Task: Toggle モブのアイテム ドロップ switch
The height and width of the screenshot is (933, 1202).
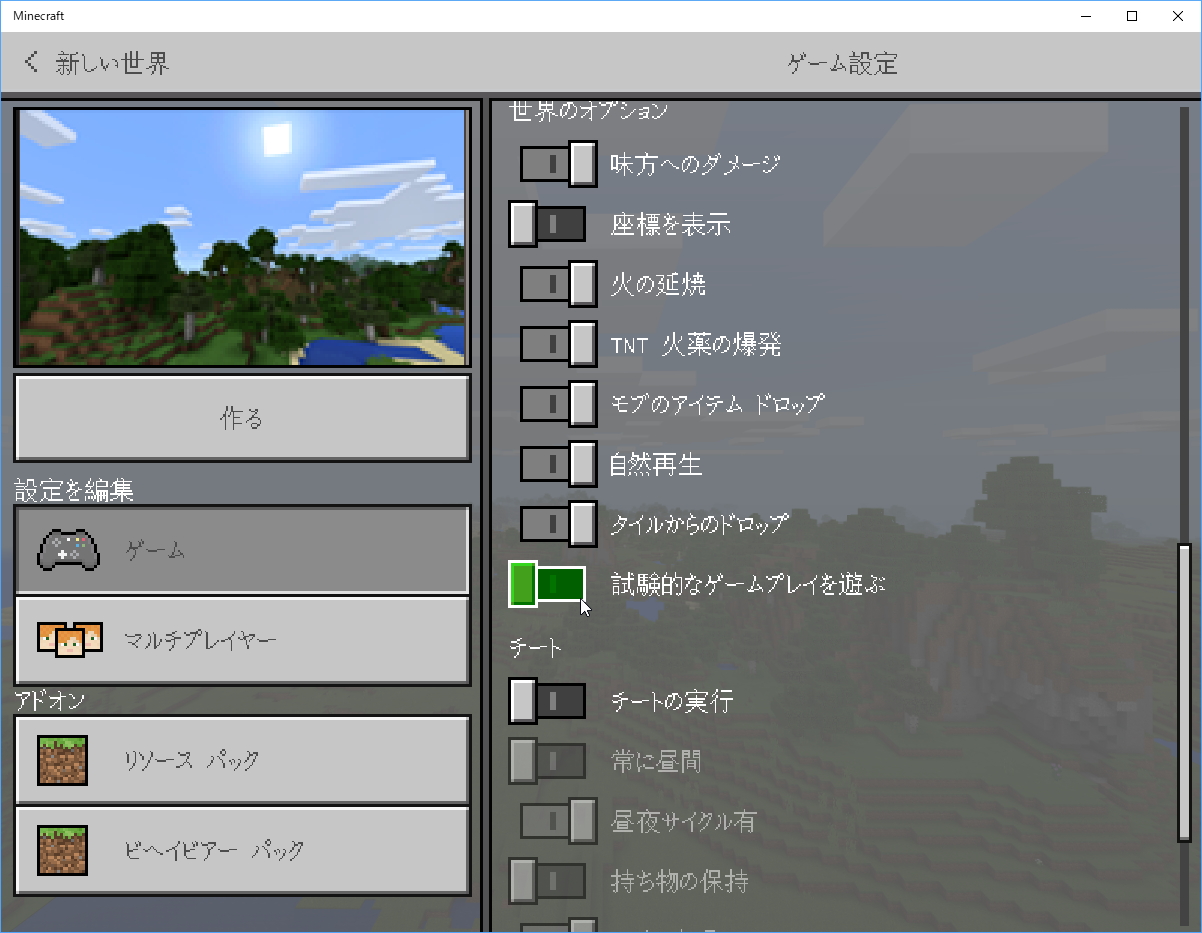Action: pyautogui.click(x=558, y=404)
